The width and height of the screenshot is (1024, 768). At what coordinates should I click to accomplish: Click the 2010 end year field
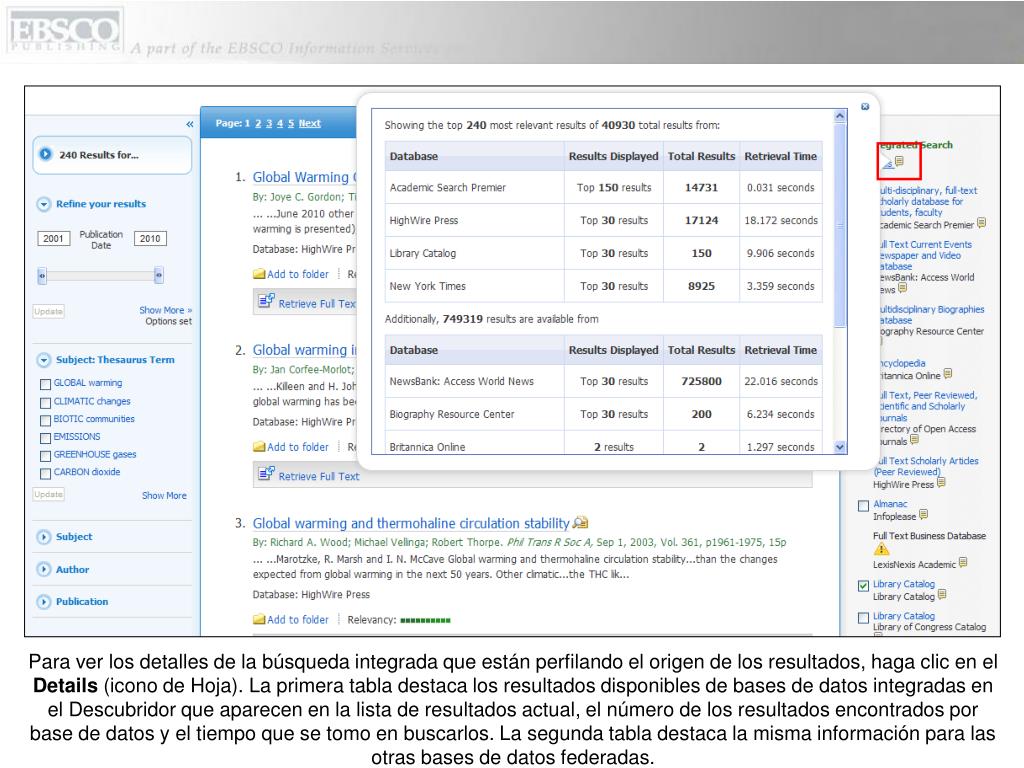click(x=150, y=238)
